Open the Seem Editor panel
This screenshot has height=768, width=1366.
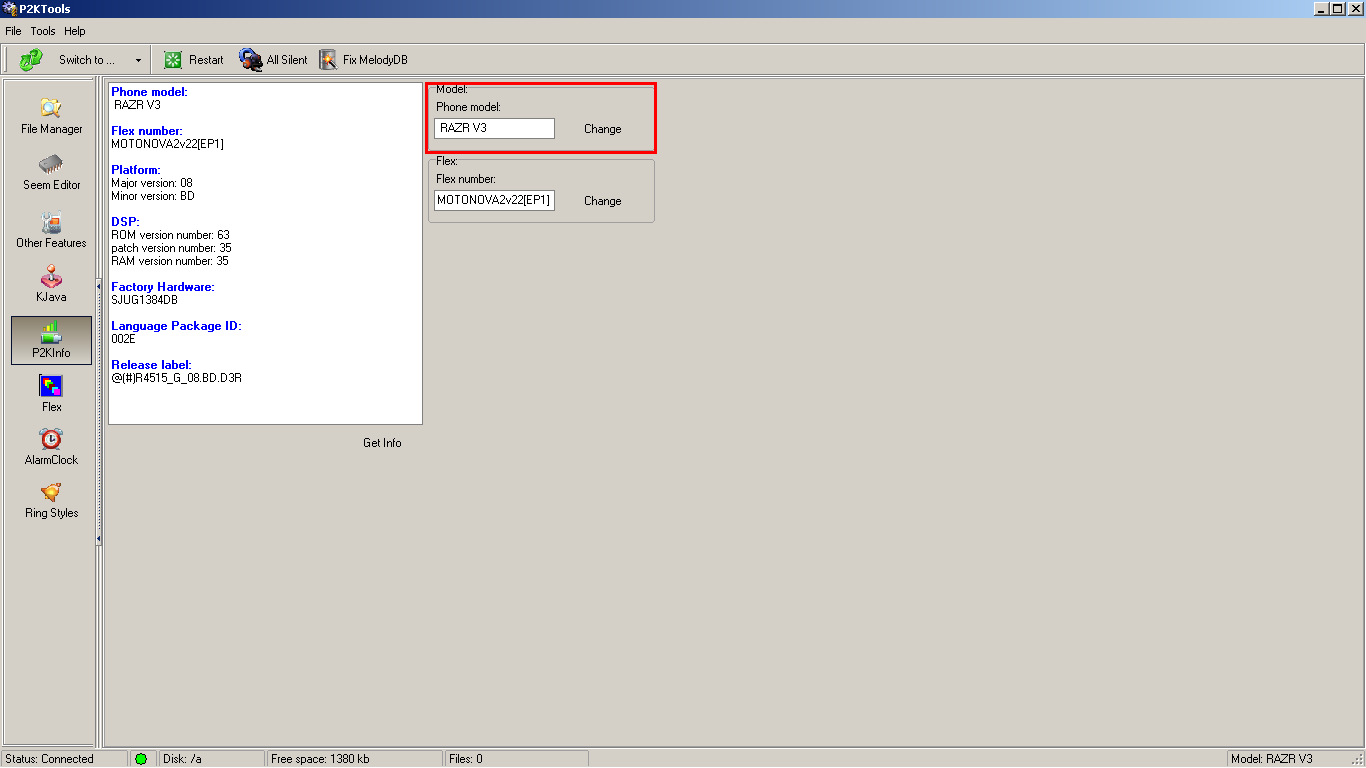coord(52,173)
